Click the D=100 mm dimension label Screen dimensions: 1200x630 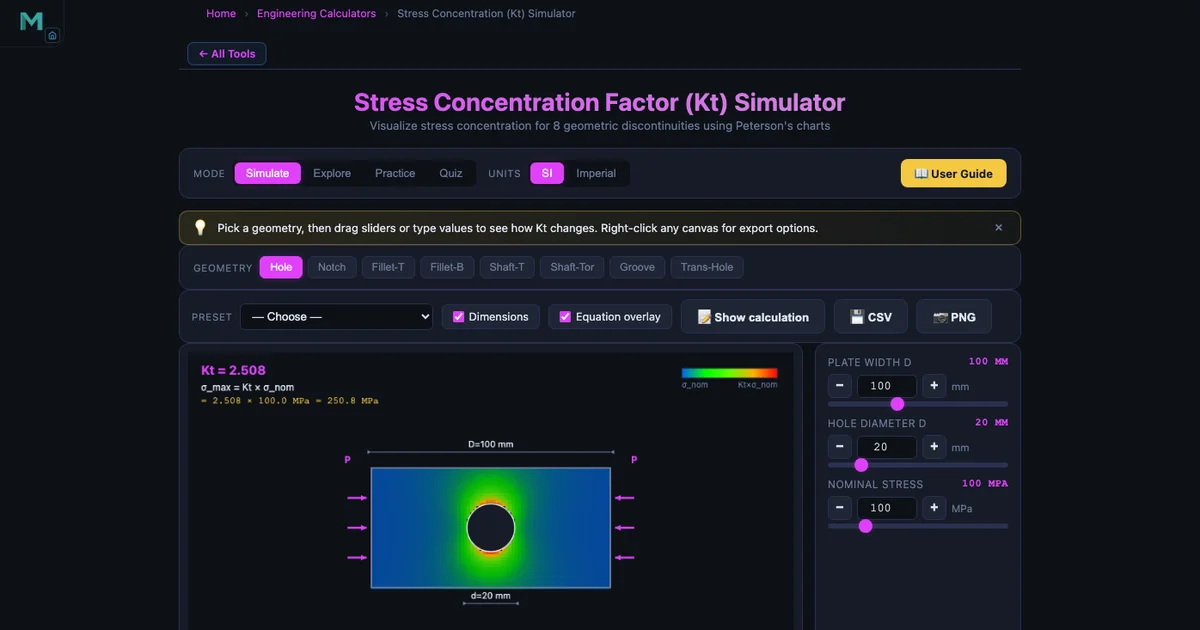tap(491, 444)
